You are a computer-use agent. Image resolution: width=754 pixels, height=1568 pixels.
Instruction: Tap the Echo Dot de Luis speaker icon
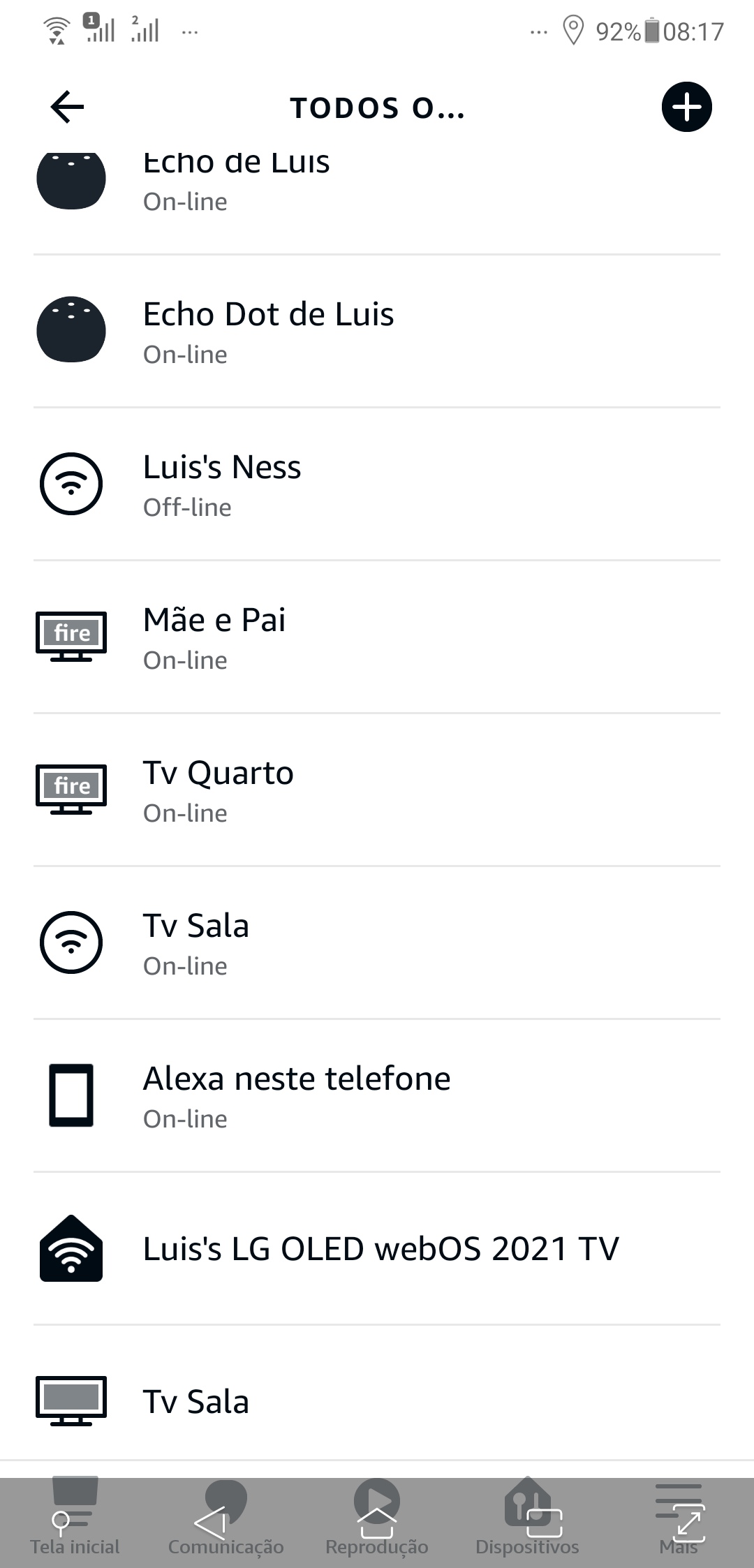tap(71, 330)
